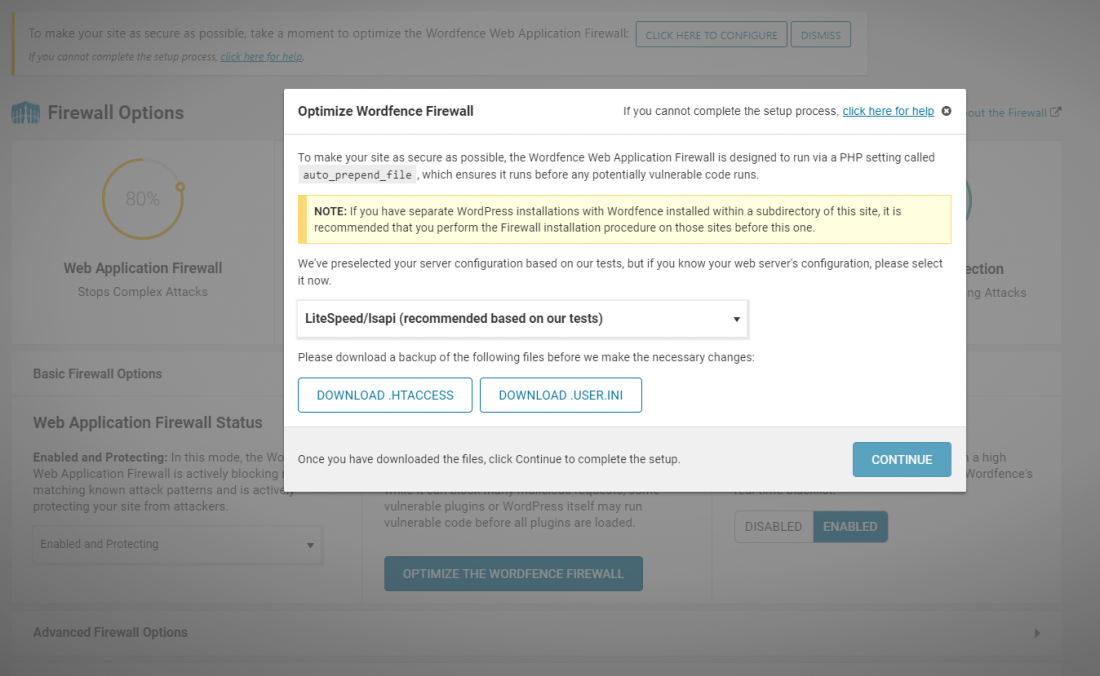Image resolution: width=1100 pixels, height=676 pixels.
Task: Download the .user.ini backup file
Action: [x=561, y=395]
